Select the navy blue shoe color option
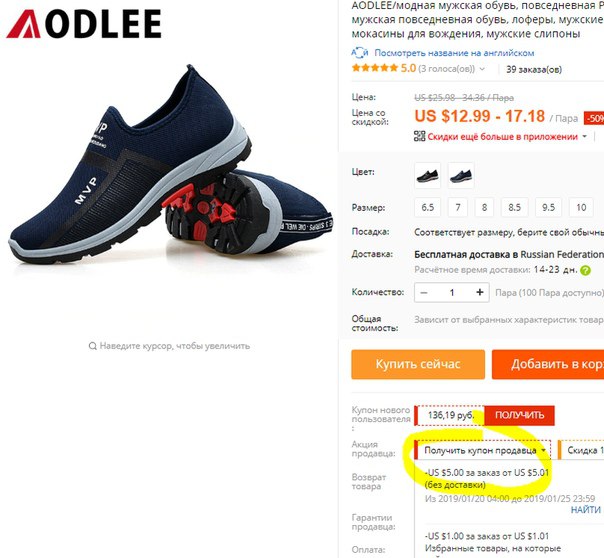Screen dimensions: 604x558 pos(461,176)
